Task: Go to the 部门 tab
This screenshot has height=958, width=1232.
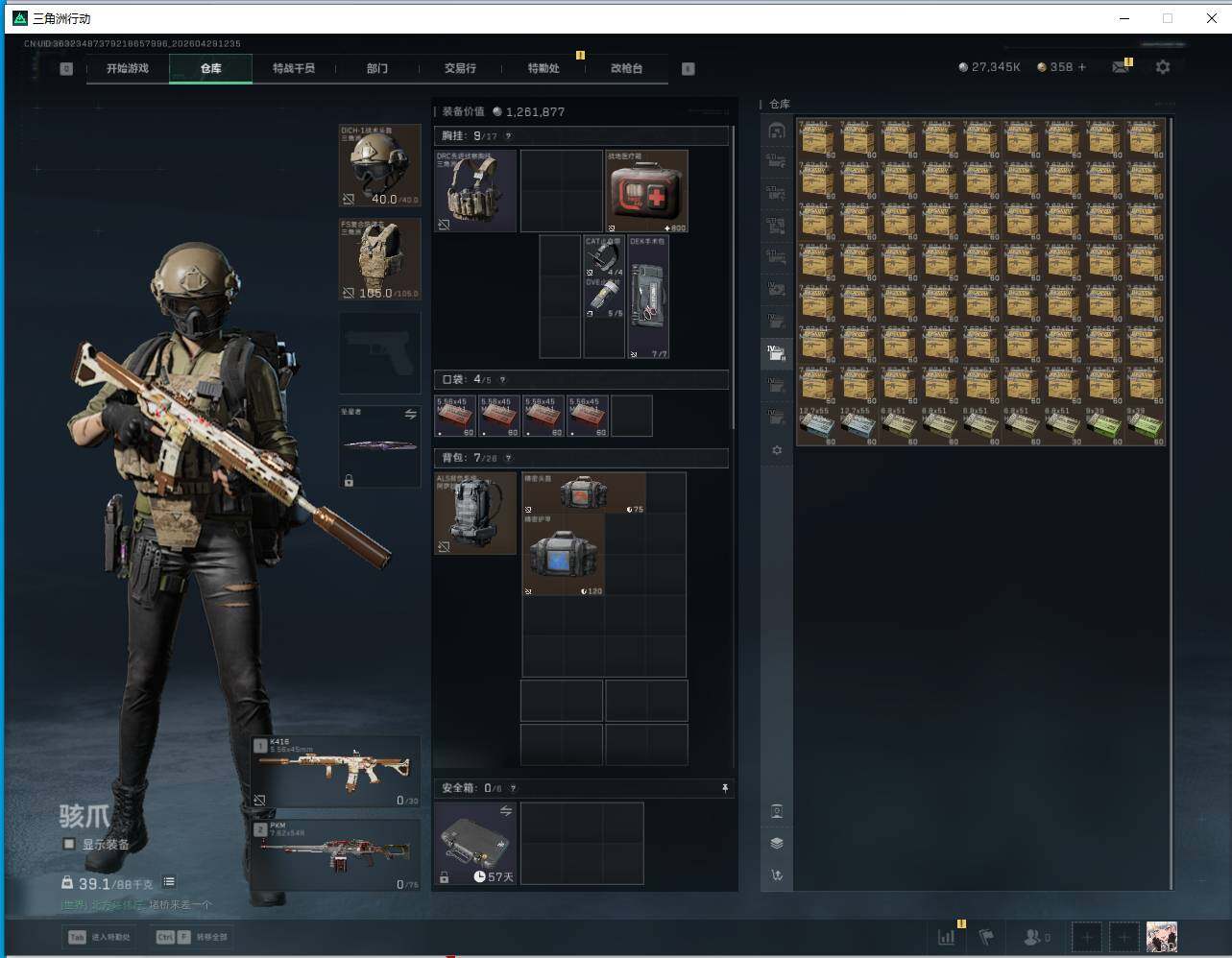Action: point(377,68)
